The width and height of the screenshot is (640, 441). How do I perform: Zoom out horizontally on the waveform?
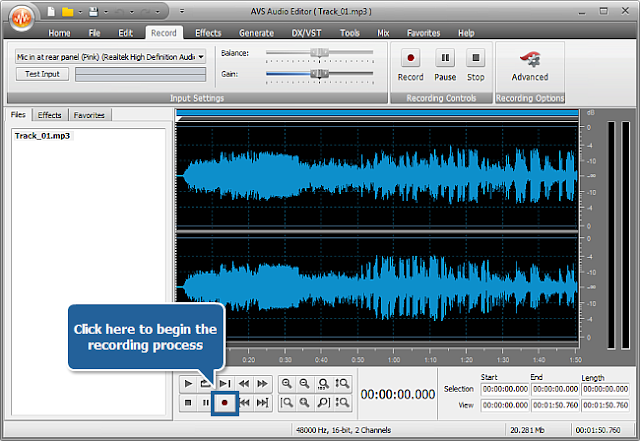(304, 384)
